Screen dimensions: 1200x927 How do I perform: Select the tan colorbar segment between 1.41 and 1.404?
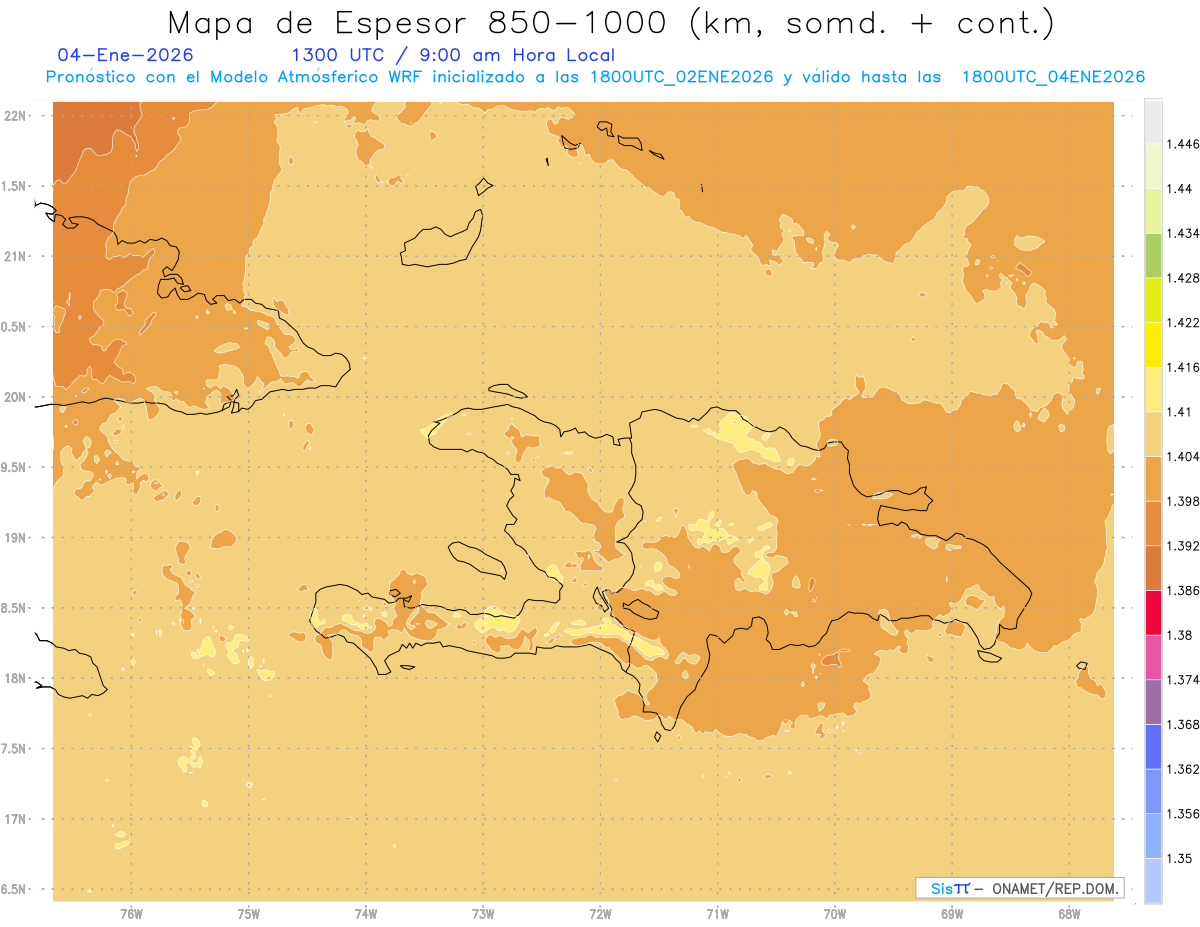coord(1153,434)
